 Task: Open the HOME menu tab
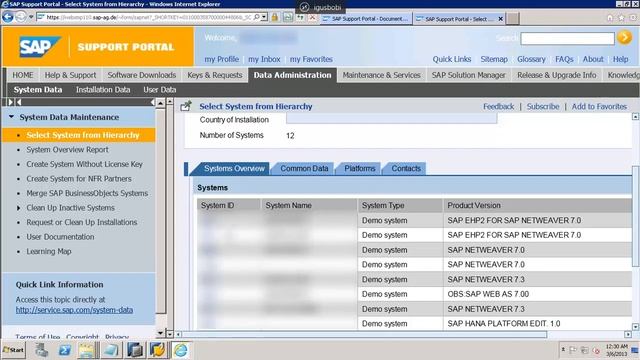[x=23, y=75]
